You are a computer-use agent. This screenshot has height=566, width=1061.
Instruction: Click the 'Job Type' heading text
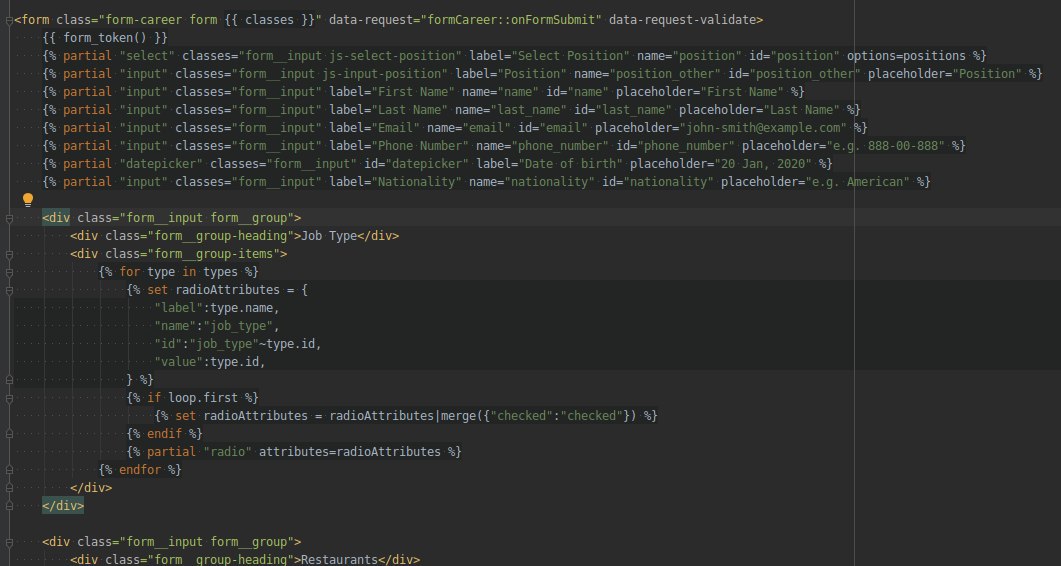coord(328,236)
